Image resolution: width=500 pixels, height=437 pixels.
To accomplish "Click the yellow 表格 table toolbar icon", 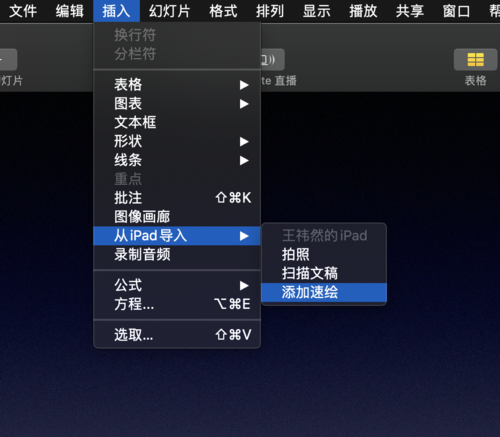I will [475, 60].
